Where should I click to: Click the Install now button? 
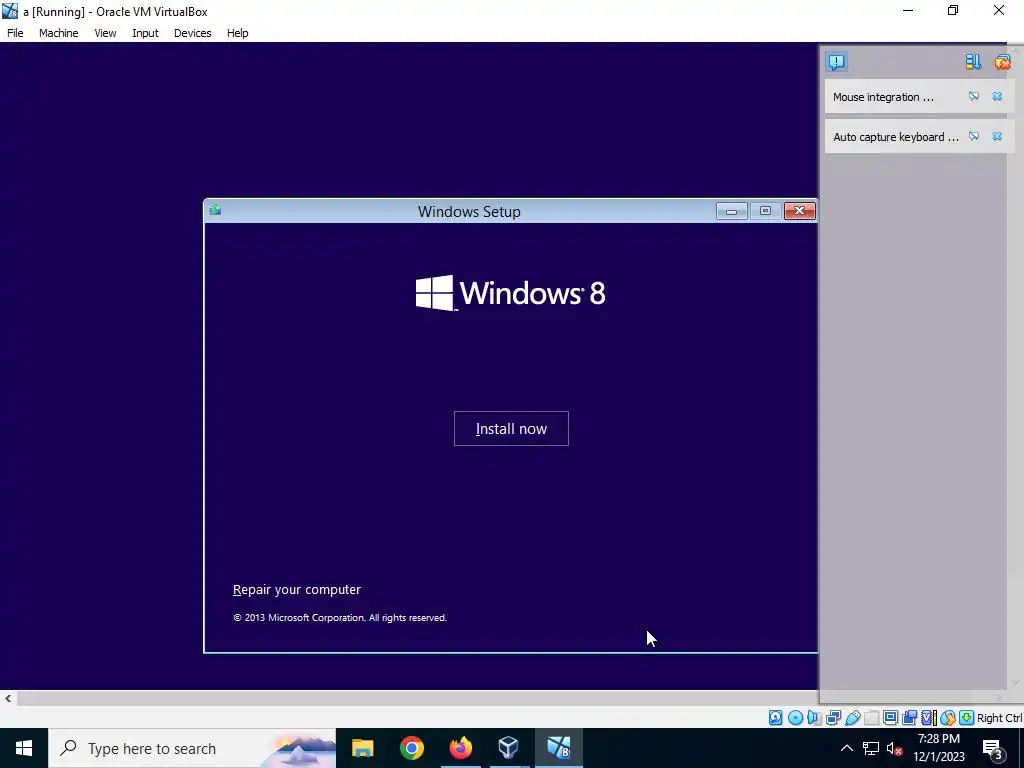point(511,428)
